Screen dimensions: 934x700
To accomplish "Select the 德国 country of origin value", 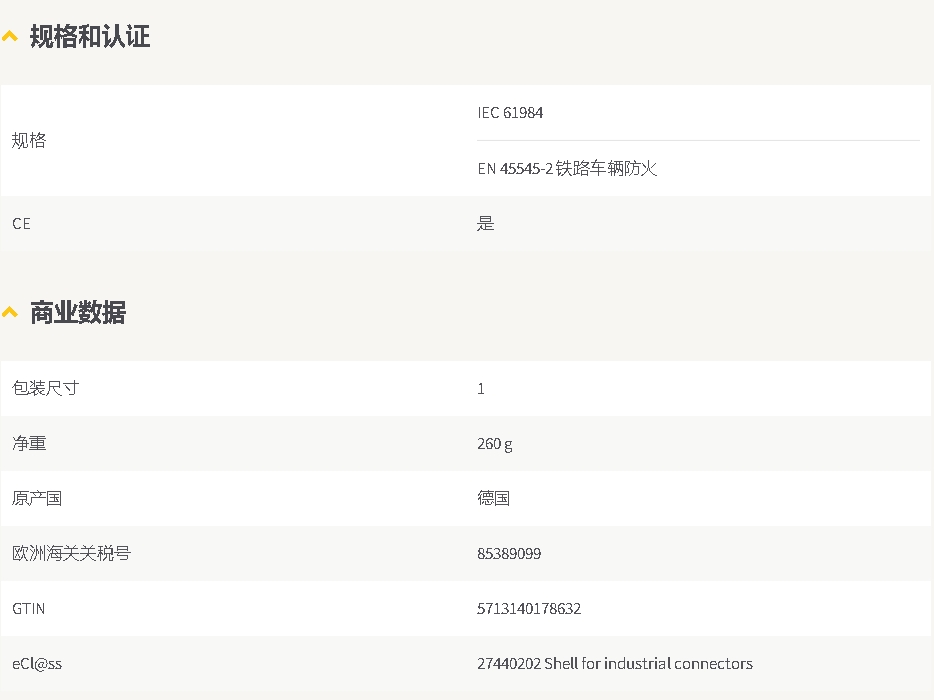I will [493, 498].
